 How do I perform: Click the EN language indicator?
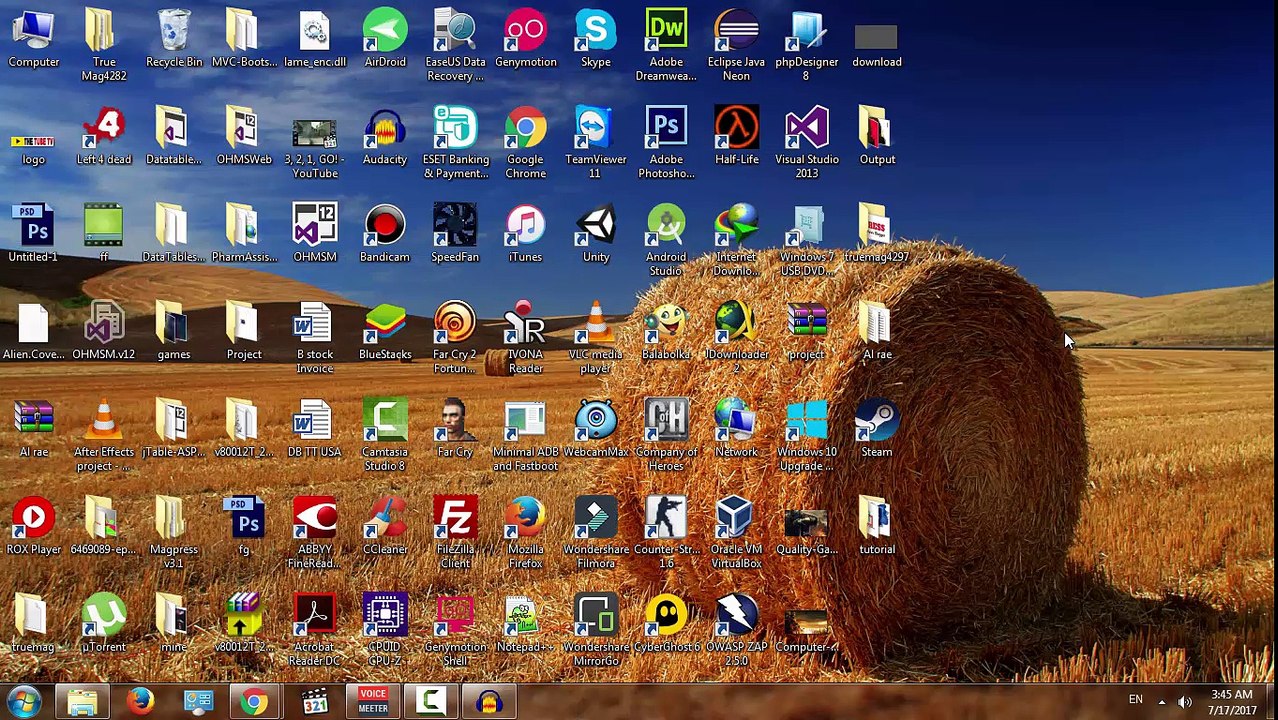1136,700
